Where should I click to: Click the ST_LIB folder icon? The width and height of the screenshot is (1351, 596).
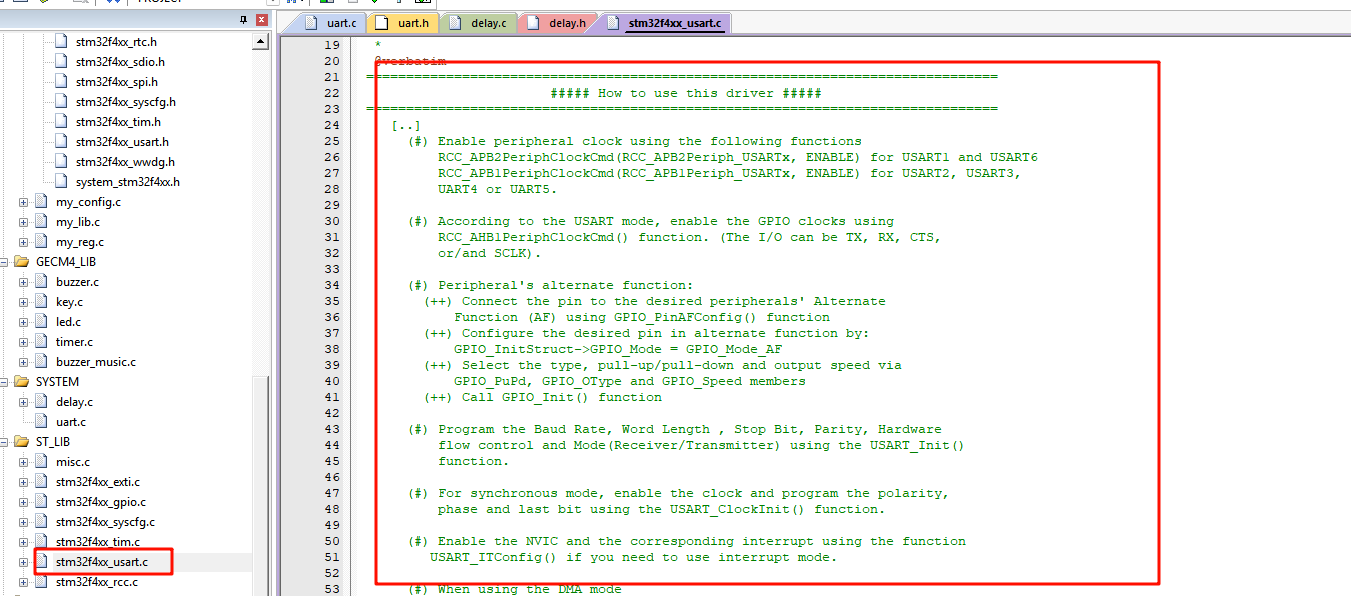click(x=21, y=442)
